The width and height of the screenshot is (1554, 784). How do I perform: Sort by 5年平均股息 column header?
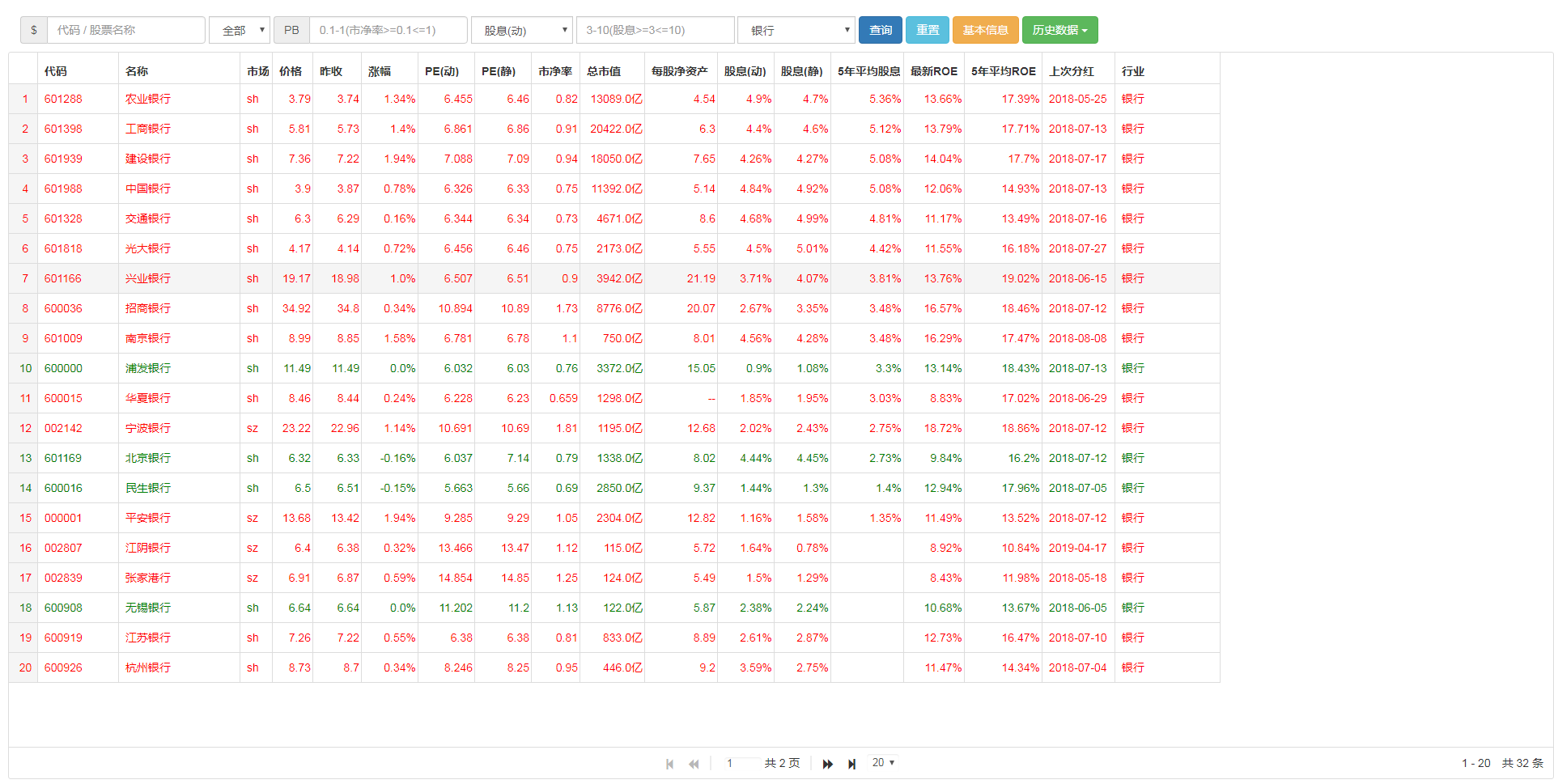(x=868, y=71)
